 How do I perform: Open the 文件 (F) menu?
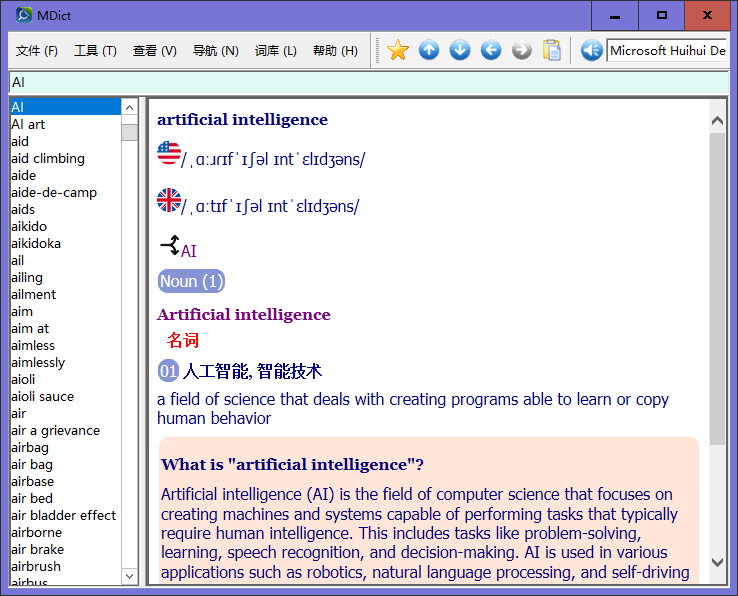click(36, 50)
